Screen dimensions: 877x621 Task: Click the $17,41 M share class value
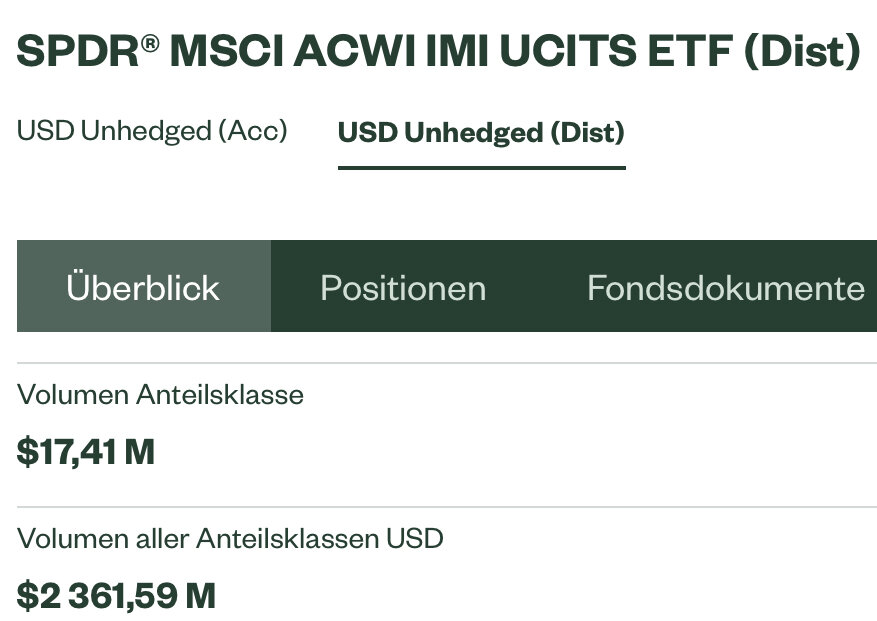86,452
